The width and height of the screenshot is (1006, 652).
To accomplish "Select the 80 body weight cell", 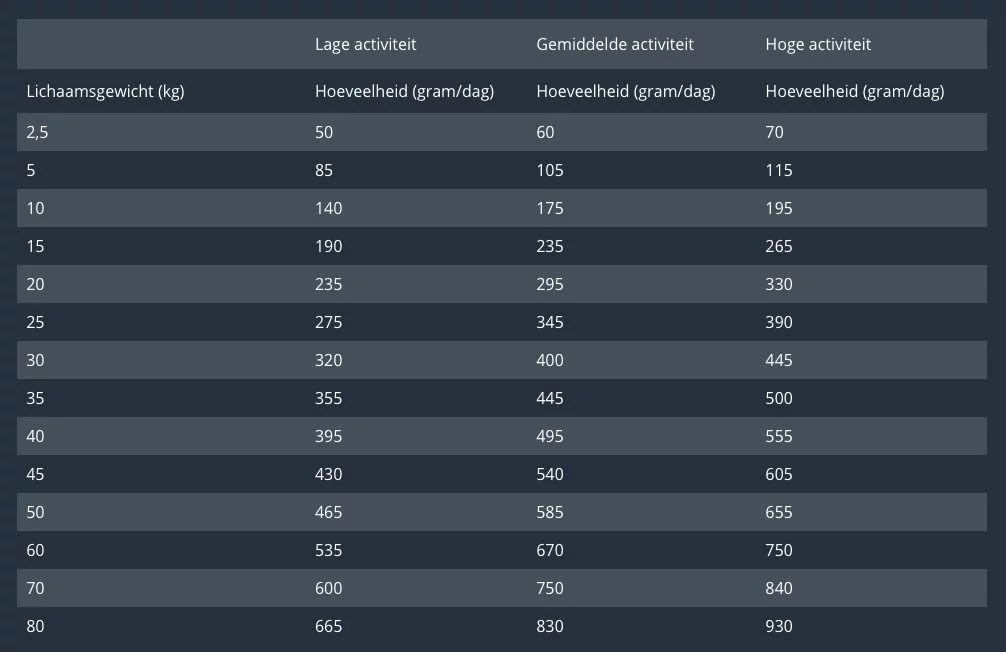I will click(x=35, y=626).
